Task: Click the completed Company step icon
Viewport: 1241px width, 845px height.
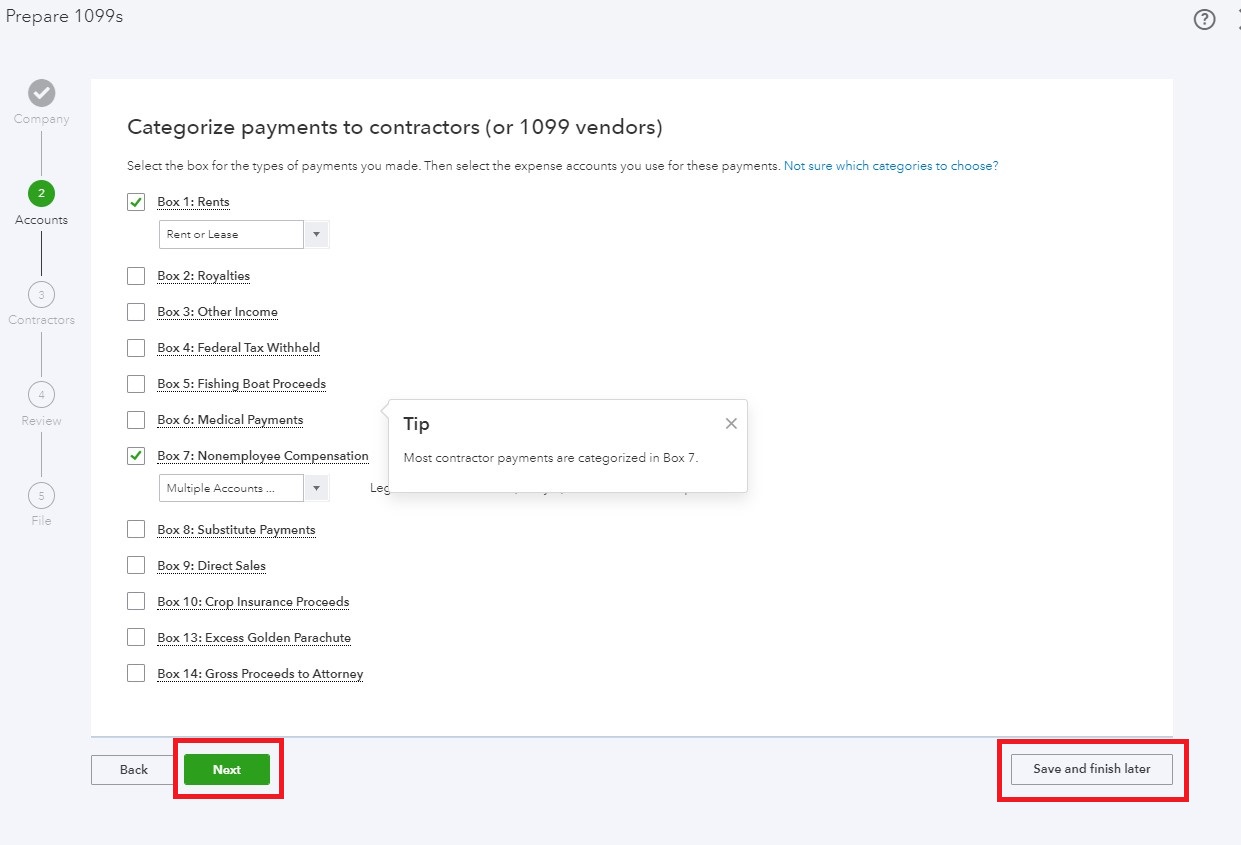Action: click(x=41, y=94)
